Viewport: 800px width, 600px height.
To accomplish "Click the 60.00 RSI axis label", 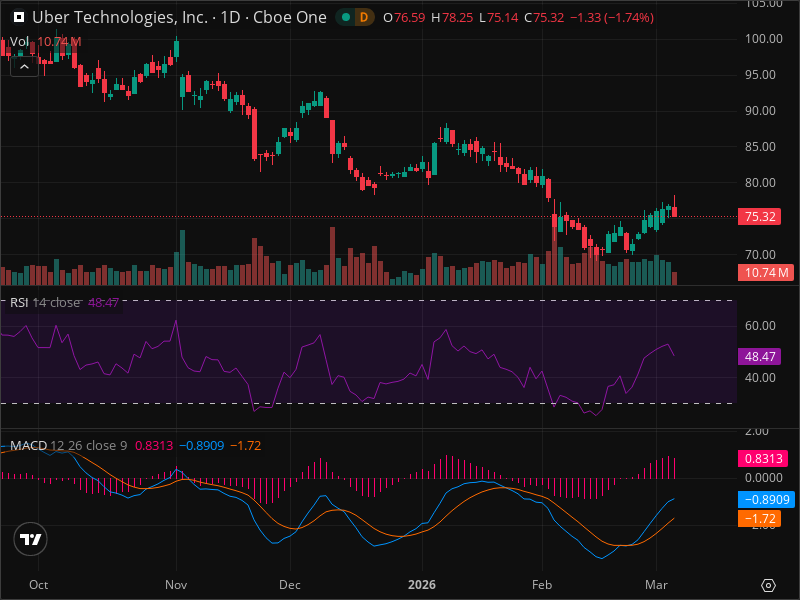I will pyautogui.click(x=760, y=326).
